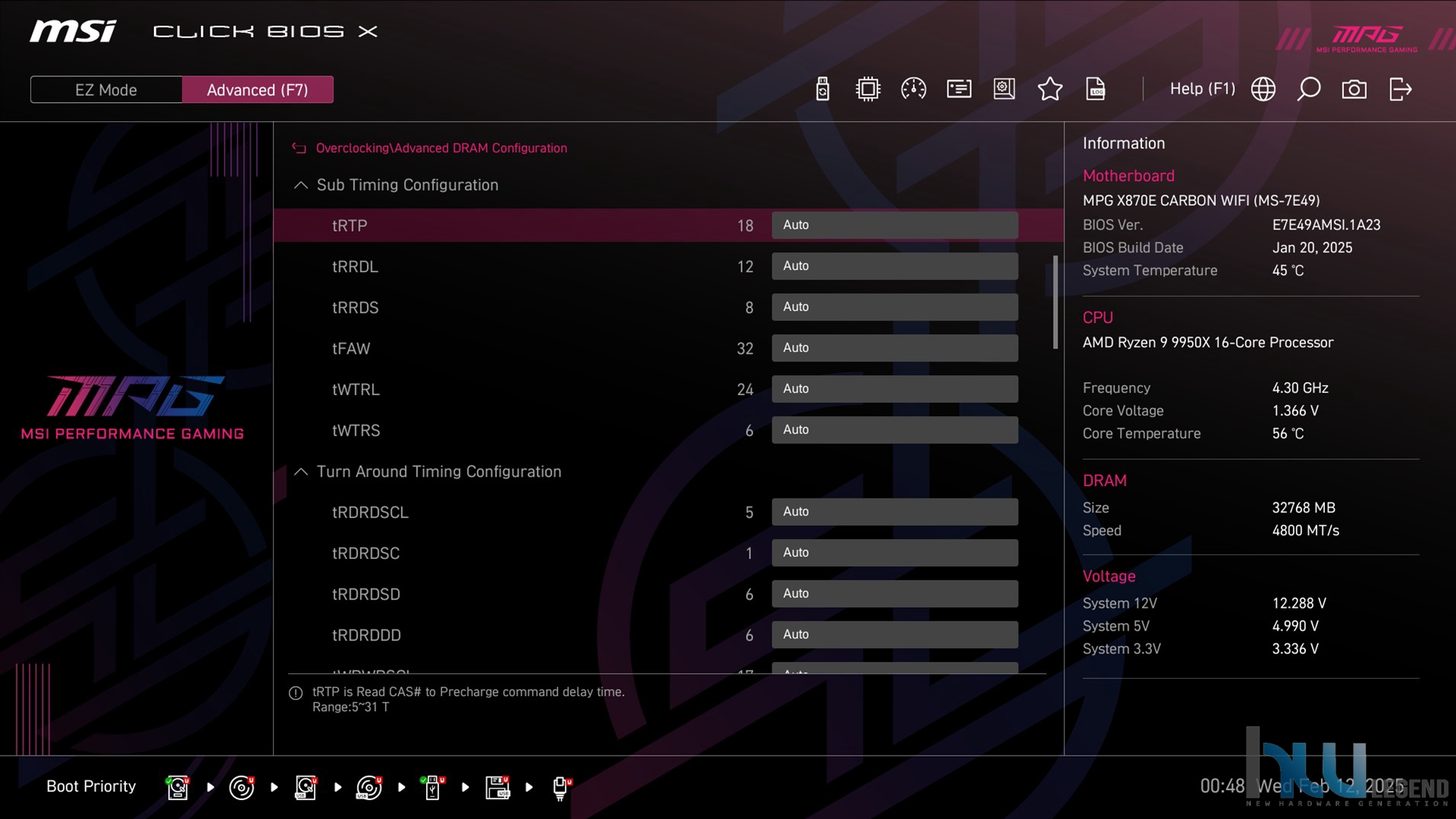Click the MSI logo in the header
The height and width of the screenshot is (819, 1456).
coord(72,31)
